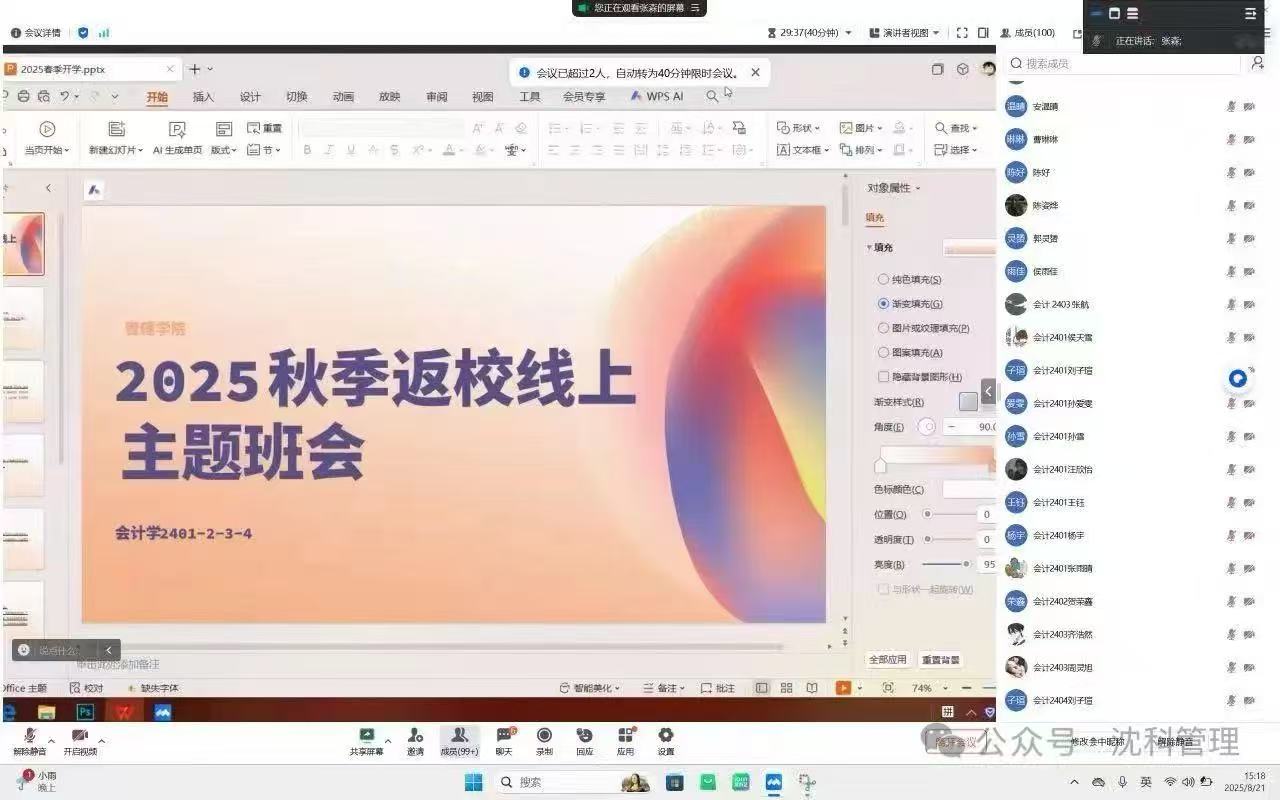Click the 搜索成员 search field
The width and height of the screenshot is (1280, 800).
coord(1130,63)
